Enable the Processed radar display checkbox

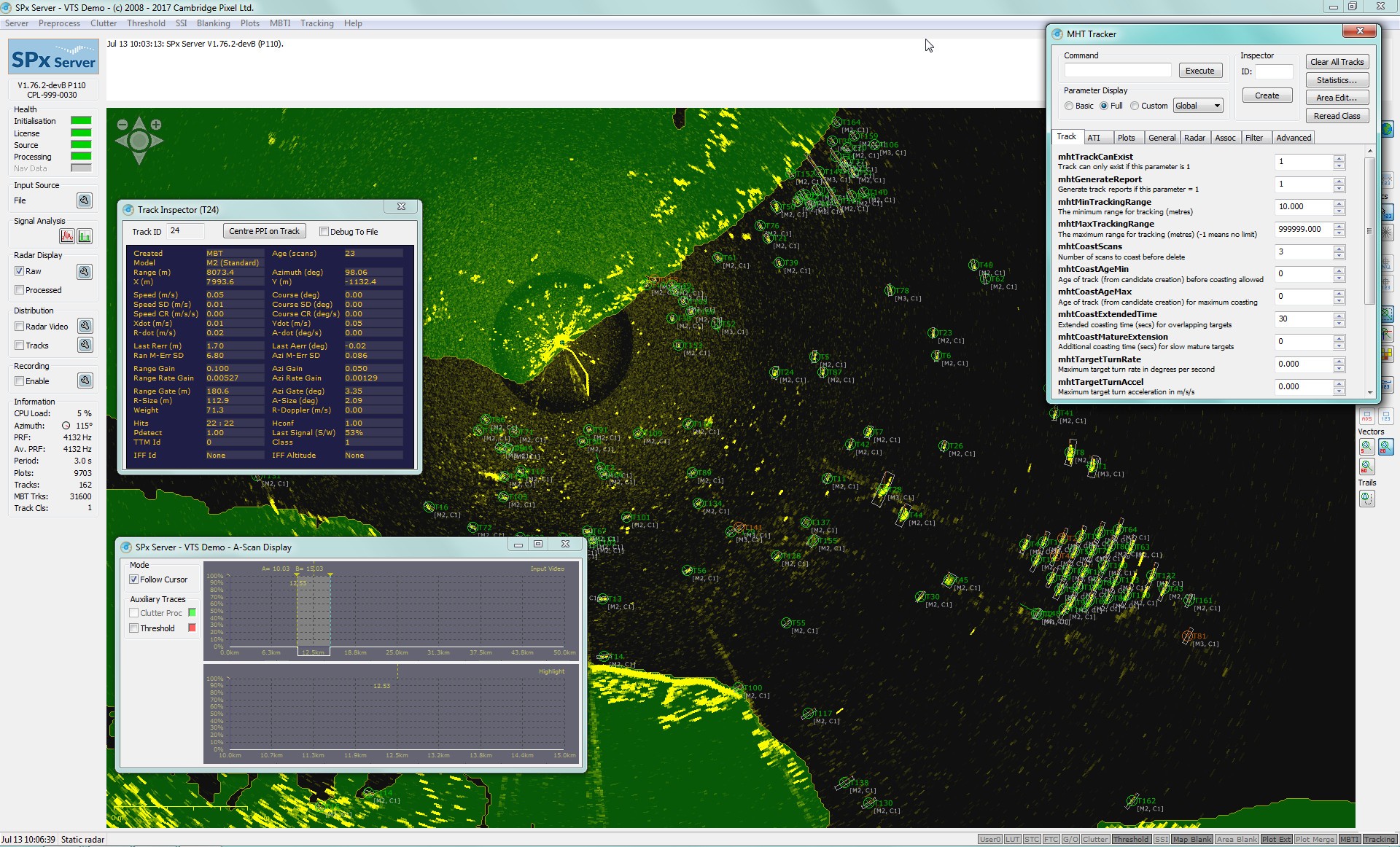(20, 290)
